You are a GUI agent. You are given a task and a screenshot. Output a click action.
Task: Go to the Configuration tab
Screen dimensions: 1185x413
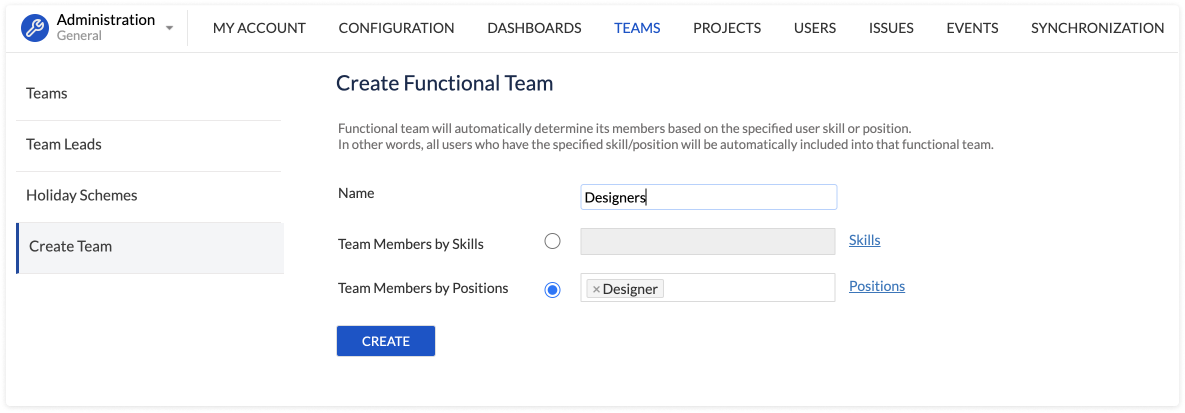point(396,28)
